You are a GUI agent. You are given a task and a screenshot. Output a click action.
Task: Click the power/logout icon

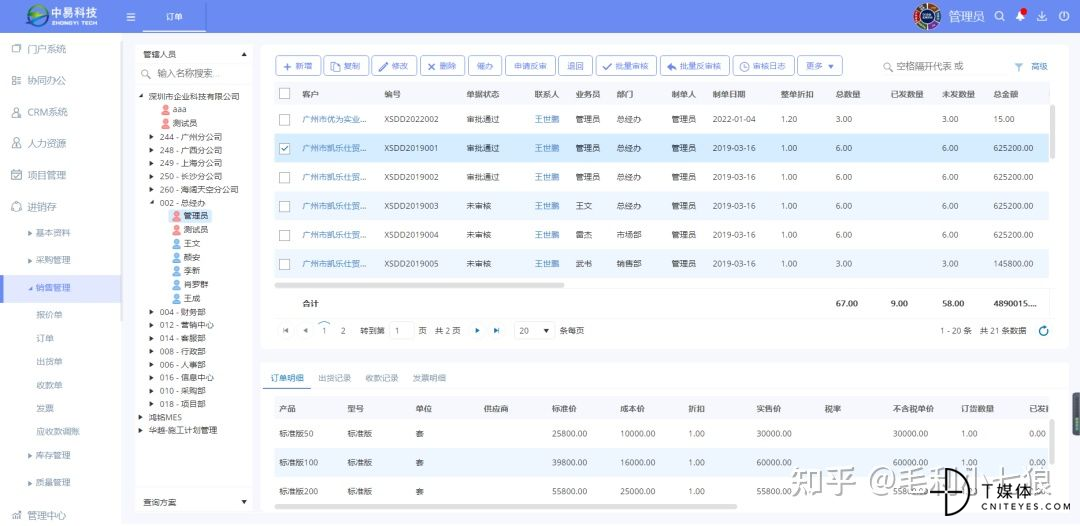(1064, 16)
